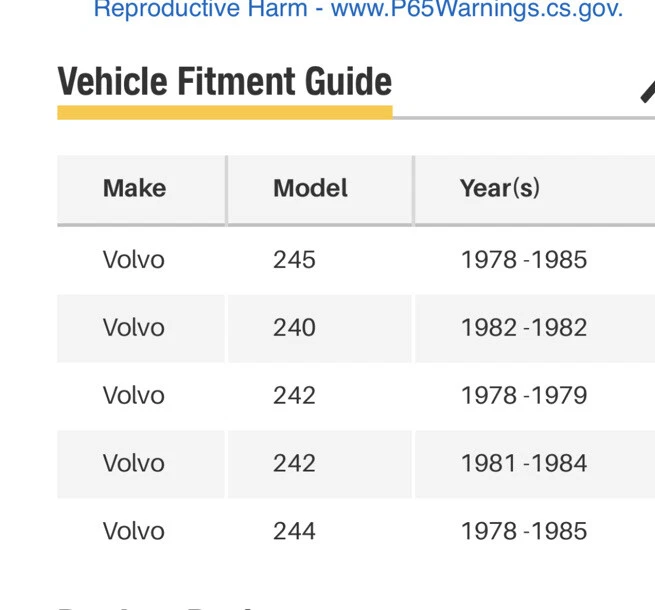This screenshot has height=610, width=655.
Task: Click the 245 model cell
Action: (294, 260)
